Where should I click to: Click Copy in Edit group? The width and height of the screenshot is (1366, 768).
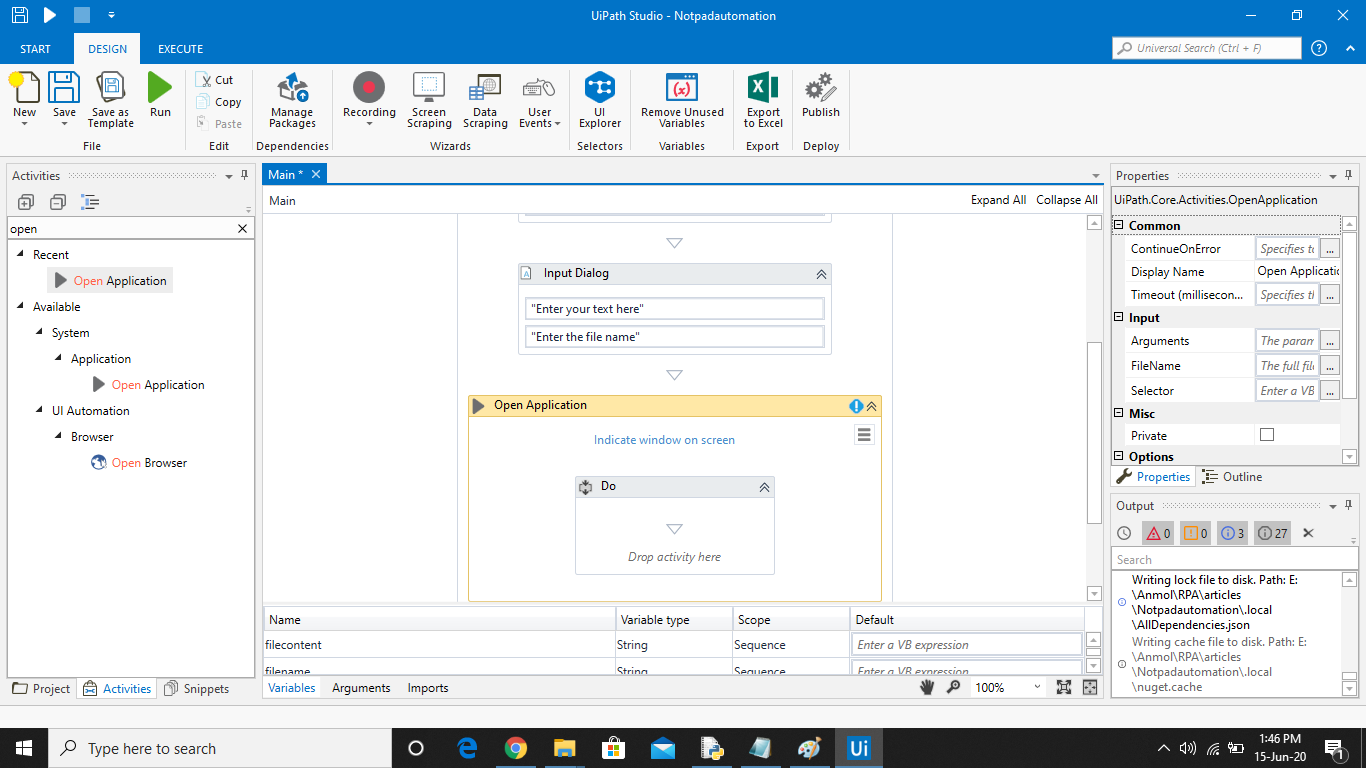[219, 102]
